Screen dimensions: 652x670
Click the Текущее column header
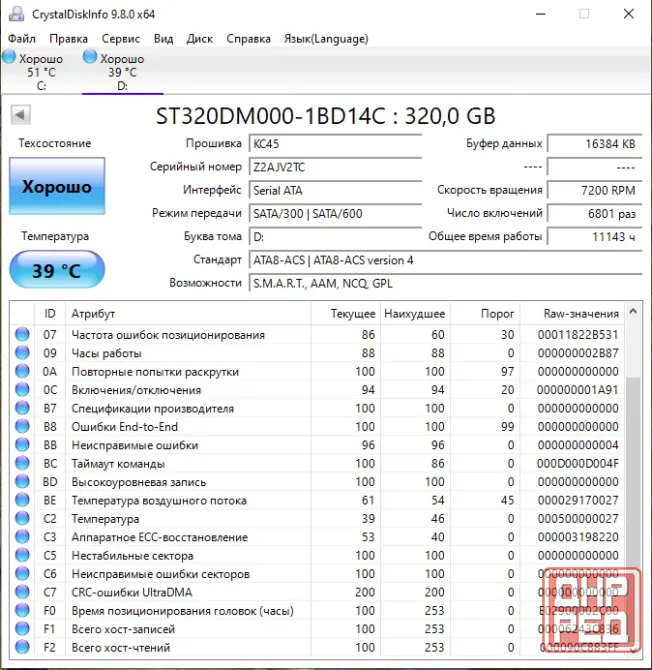click(346, 313)
